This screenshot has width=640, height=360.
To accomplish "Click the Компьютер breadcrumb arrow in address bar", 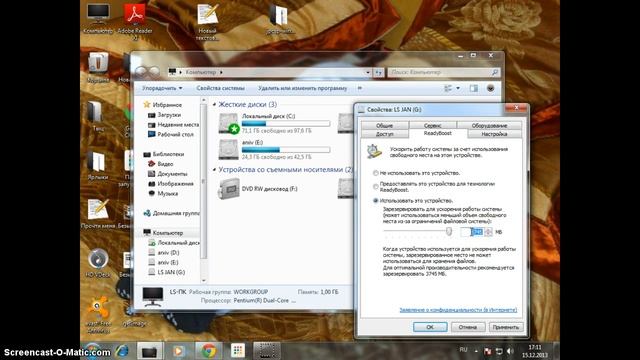I will coord(221,72).
